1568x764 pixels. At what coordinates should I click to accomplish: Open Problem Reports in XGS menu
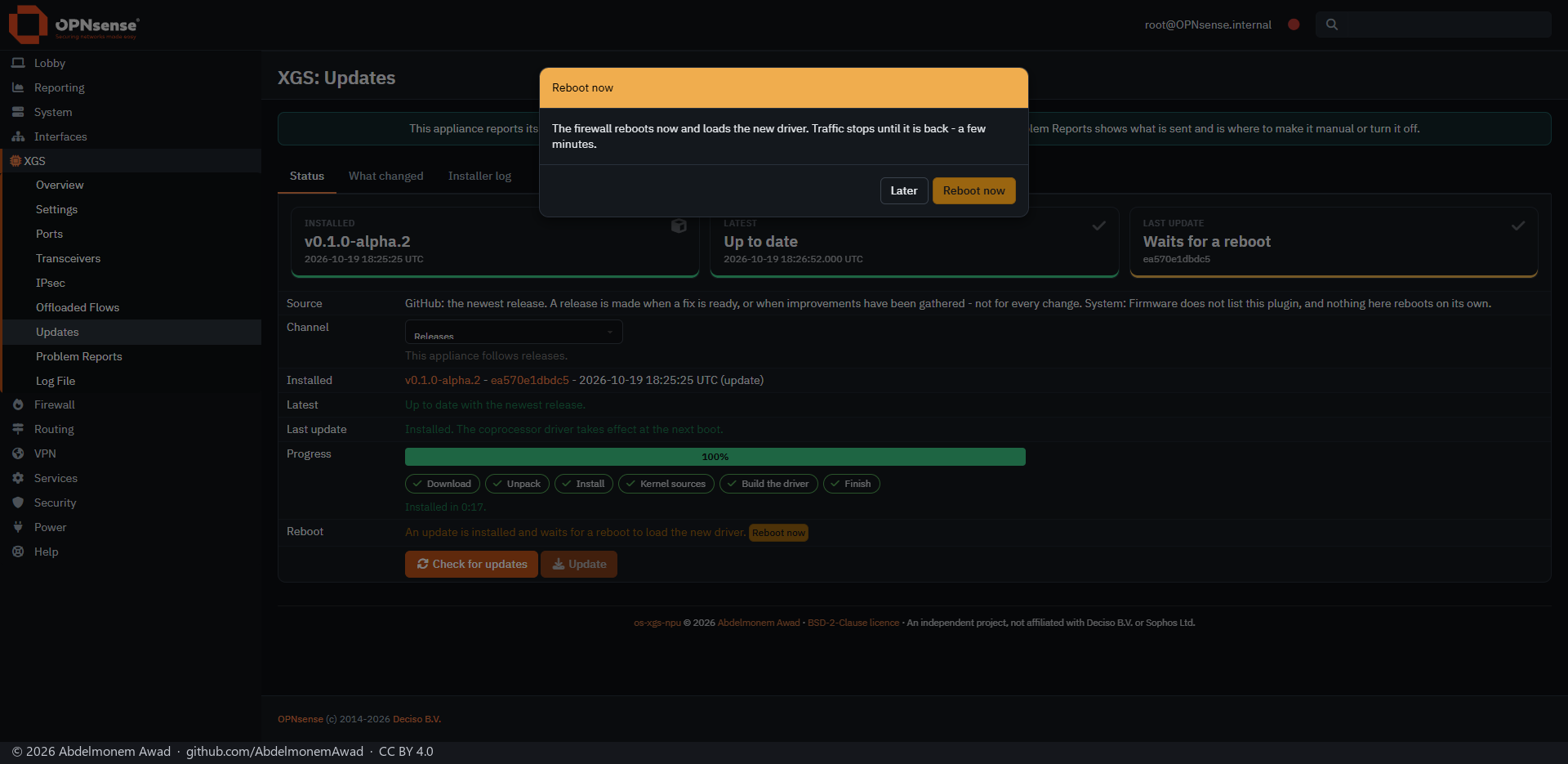pos(132,356)
